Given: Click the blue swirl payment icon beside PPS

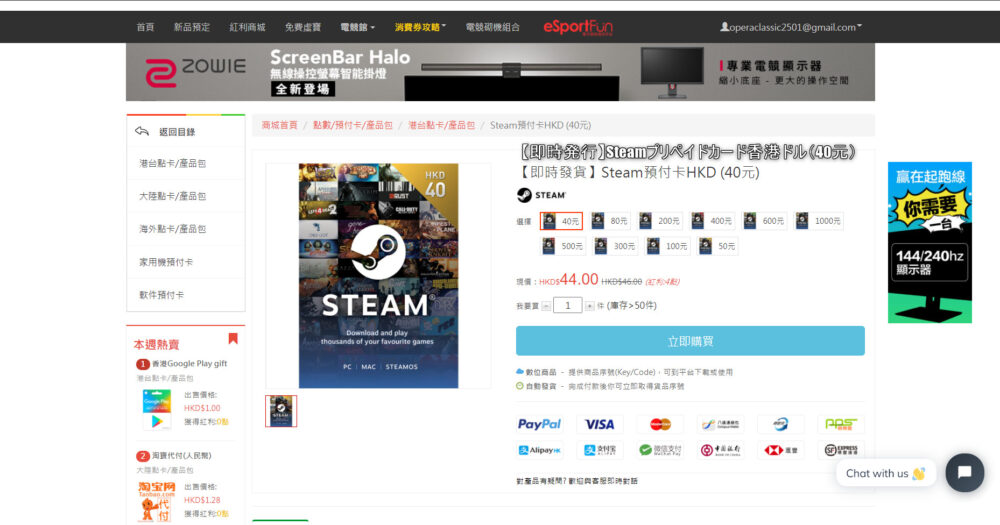Looking at the screenshot, I should [x=781, y=424].
